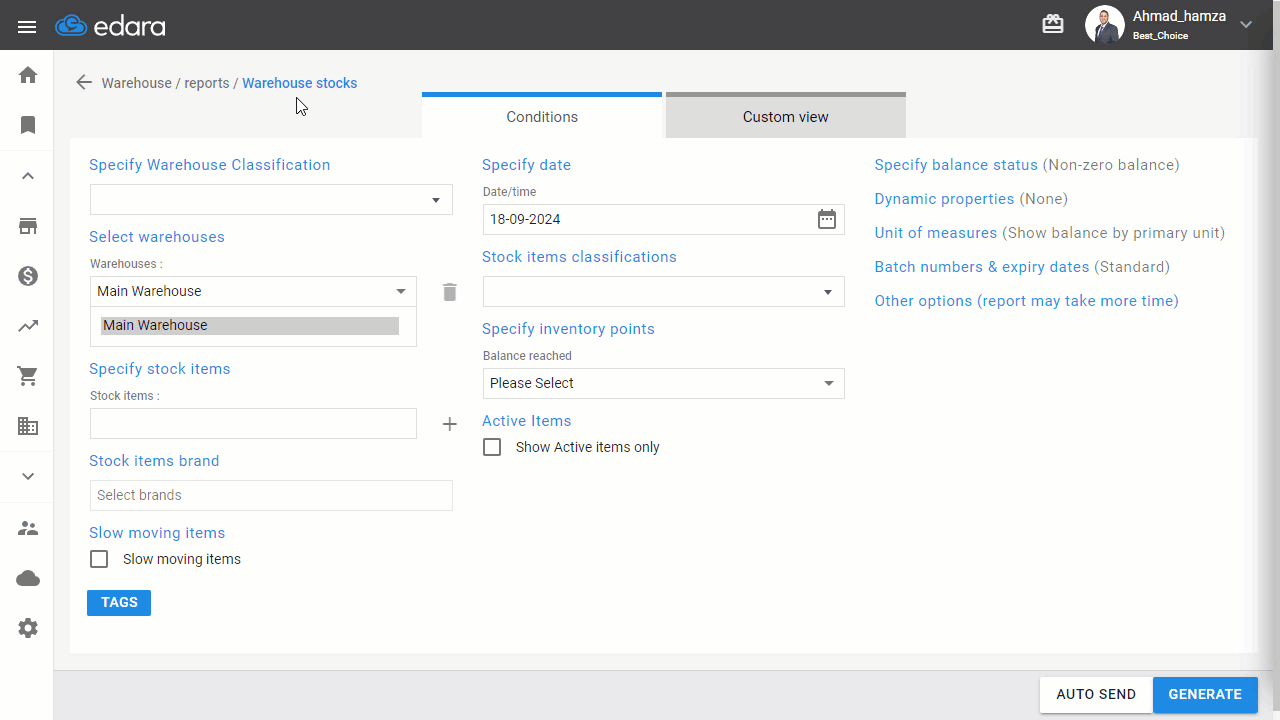The width and height of the screenshot is (1280, 720).
Task: Open Unit of measures option
Action: [936, 233]
